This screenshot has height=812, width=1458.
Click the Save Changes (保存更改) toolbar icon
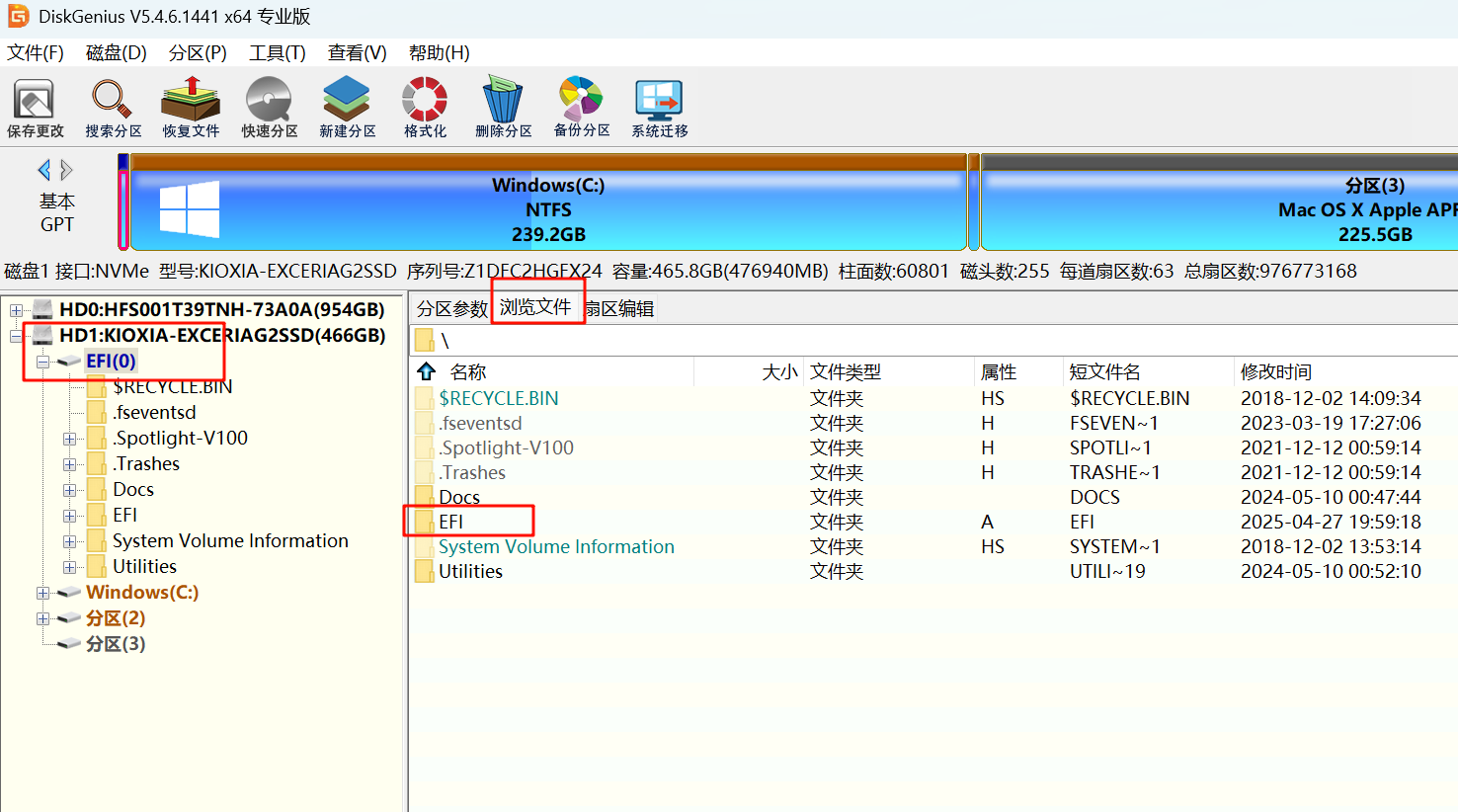36,107
